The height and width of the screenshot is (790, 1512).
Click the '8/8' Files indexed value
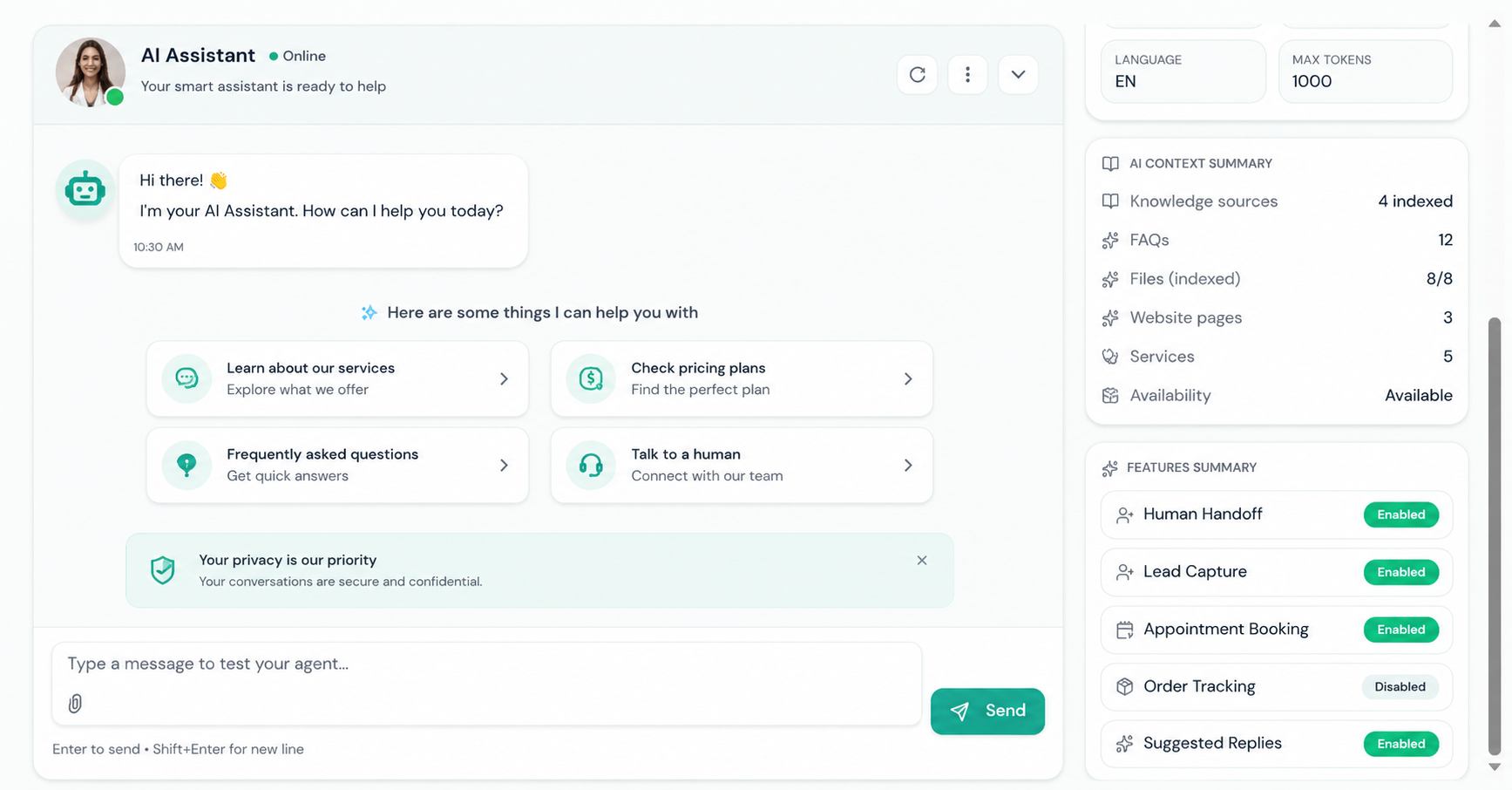click(1440, 279)
